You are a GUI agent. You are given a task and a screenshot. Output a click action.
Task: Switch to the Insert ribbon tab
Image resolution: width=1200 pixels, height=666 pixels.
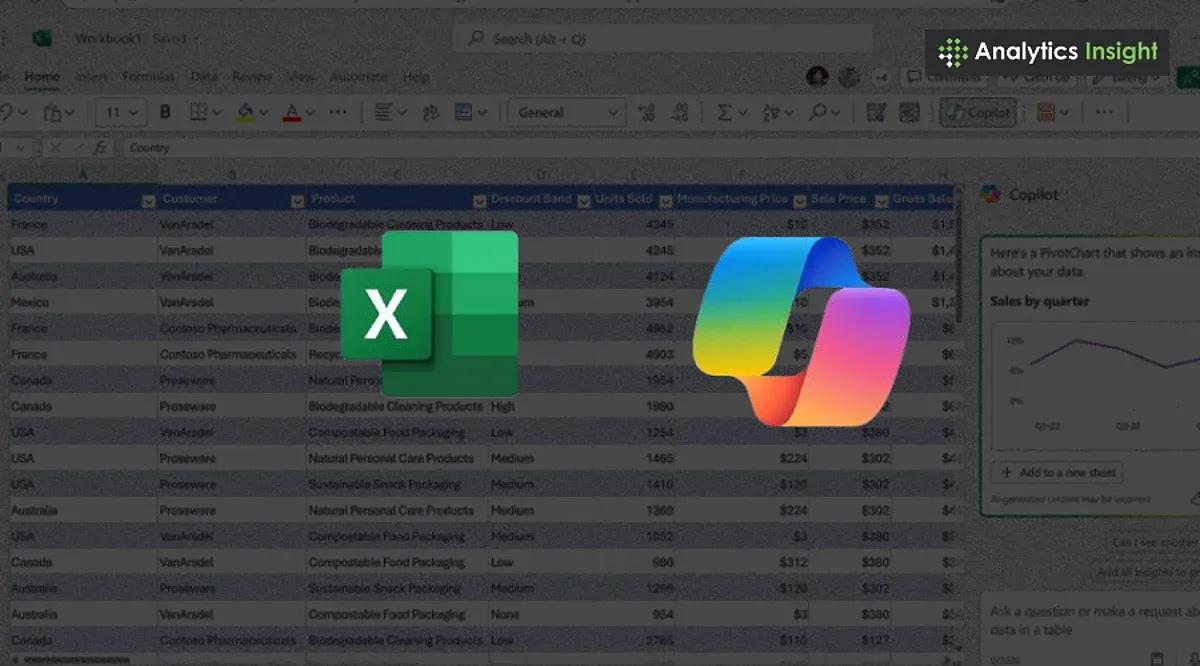click(x=91, y=76)
